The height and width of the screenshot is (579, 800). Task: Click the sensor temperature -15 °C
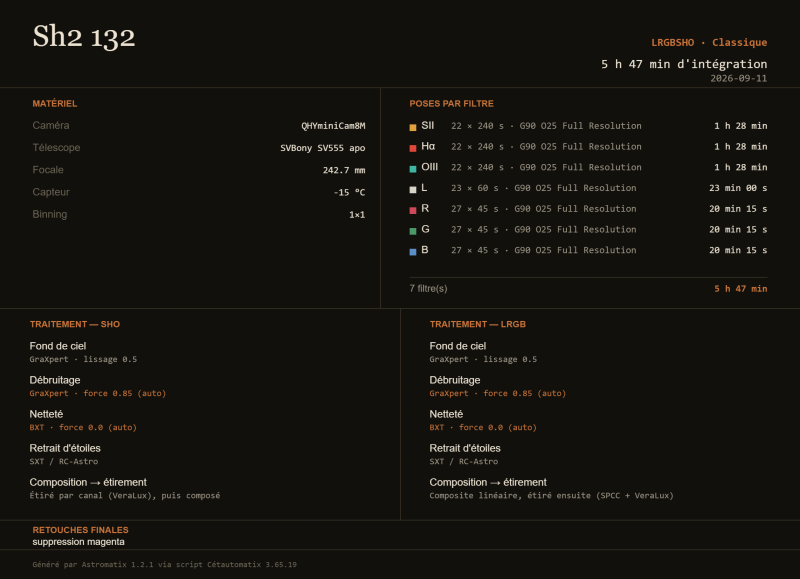click(349, 192)
